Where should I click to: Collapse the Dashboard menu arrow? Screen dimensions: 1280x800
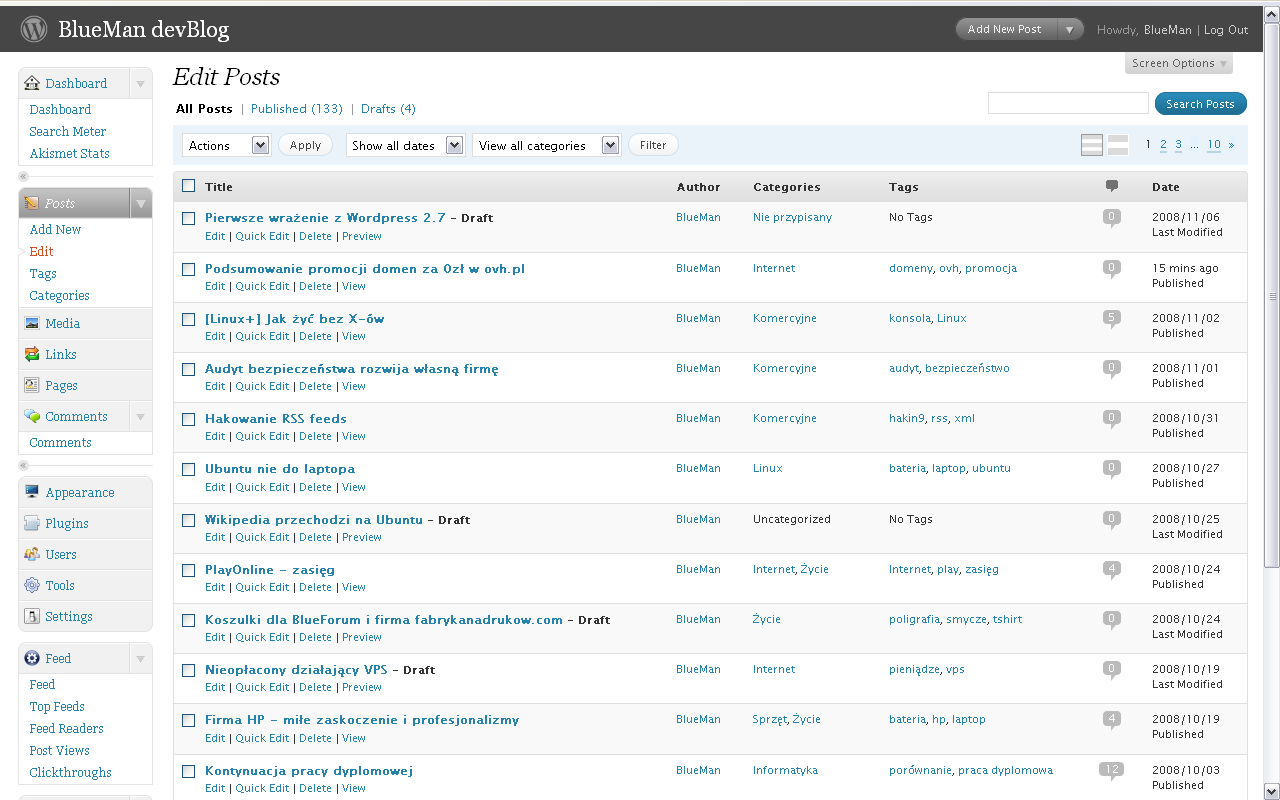(140, 84)
